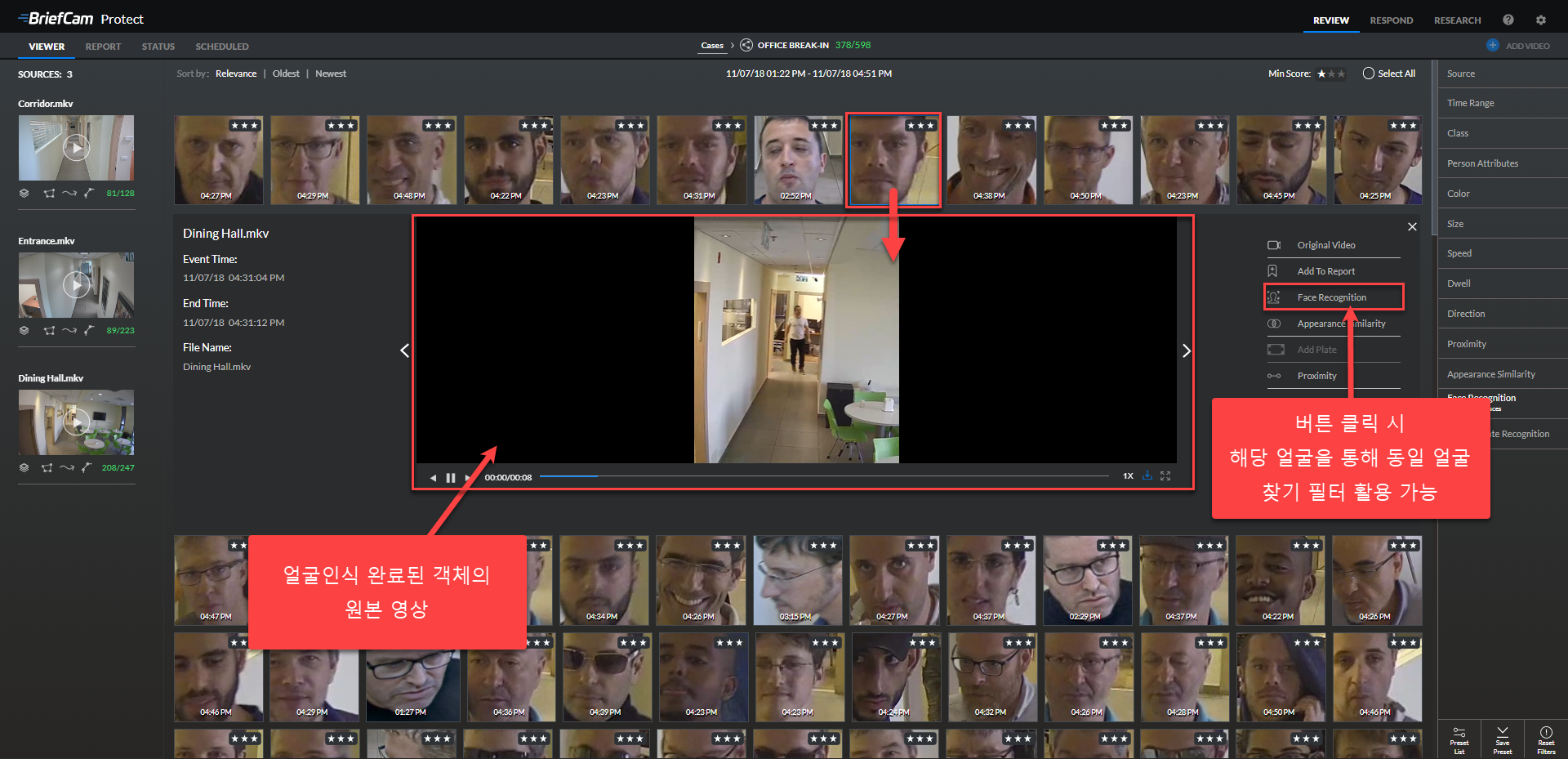The height and width of the screenshot is (759, 1568).
Task: Open Original Video camera icon
Action: pos(1273,245)
